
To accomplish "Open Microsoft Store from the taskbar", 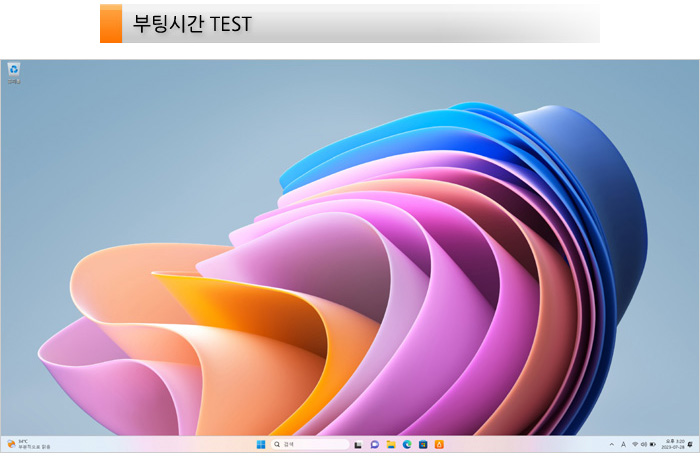I will point(423,445).
